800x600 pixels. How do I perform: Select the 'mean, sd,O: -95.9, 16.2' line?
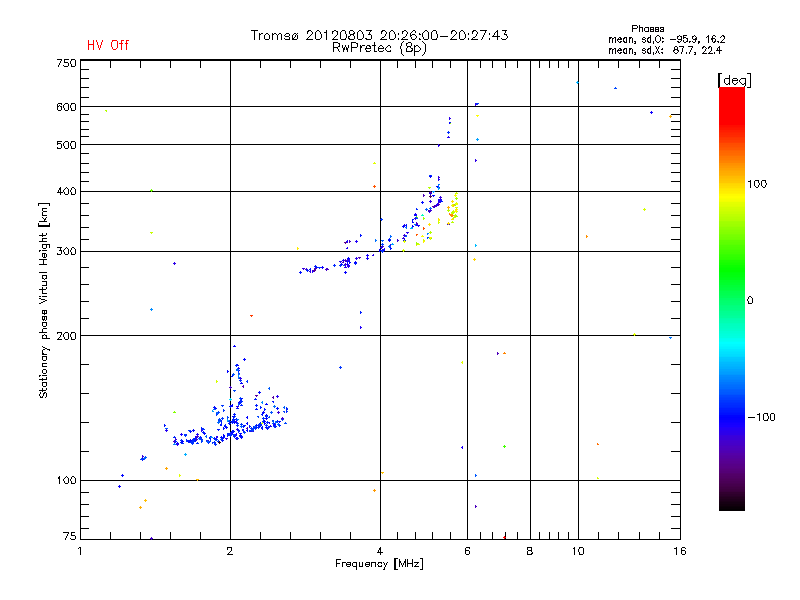(666, 39)
